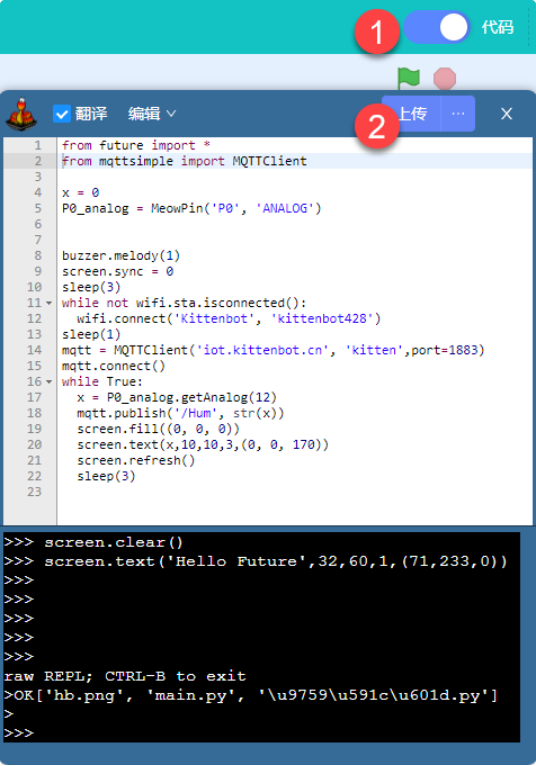Open the three-dots more options button
The width and height of the screenshot is (536, 766).
(458, 114)
